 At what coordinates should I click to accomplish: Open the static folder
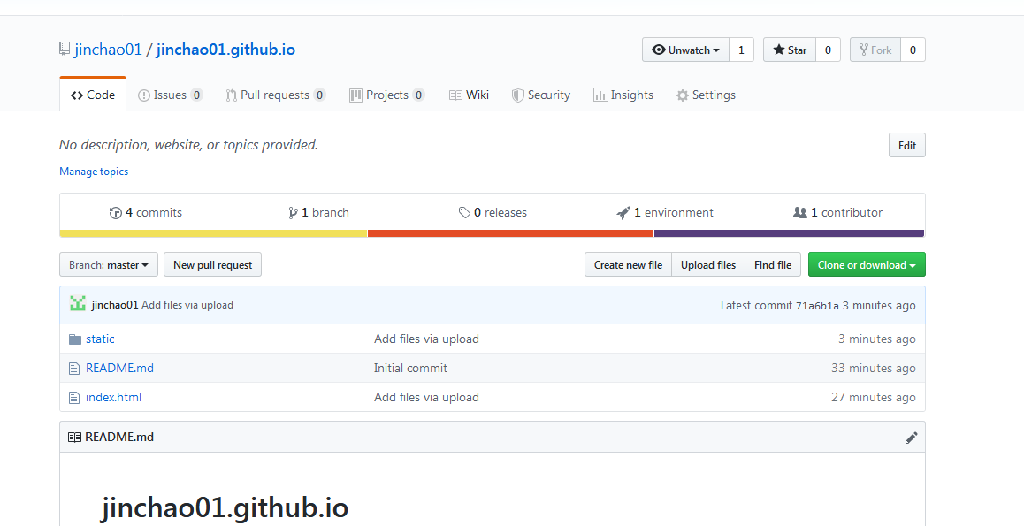click(101, 339)
